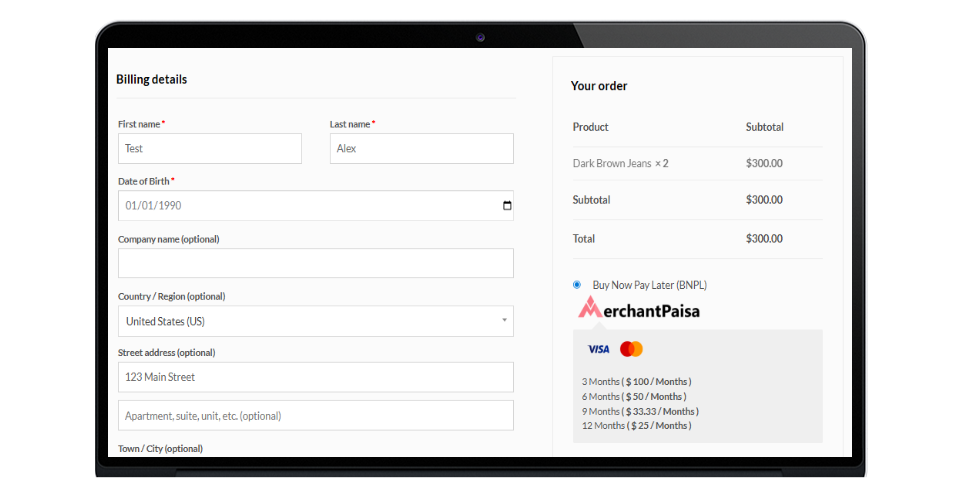Click the Mastercard logo icon
The image size is (966, 494).
pos(631,349)
